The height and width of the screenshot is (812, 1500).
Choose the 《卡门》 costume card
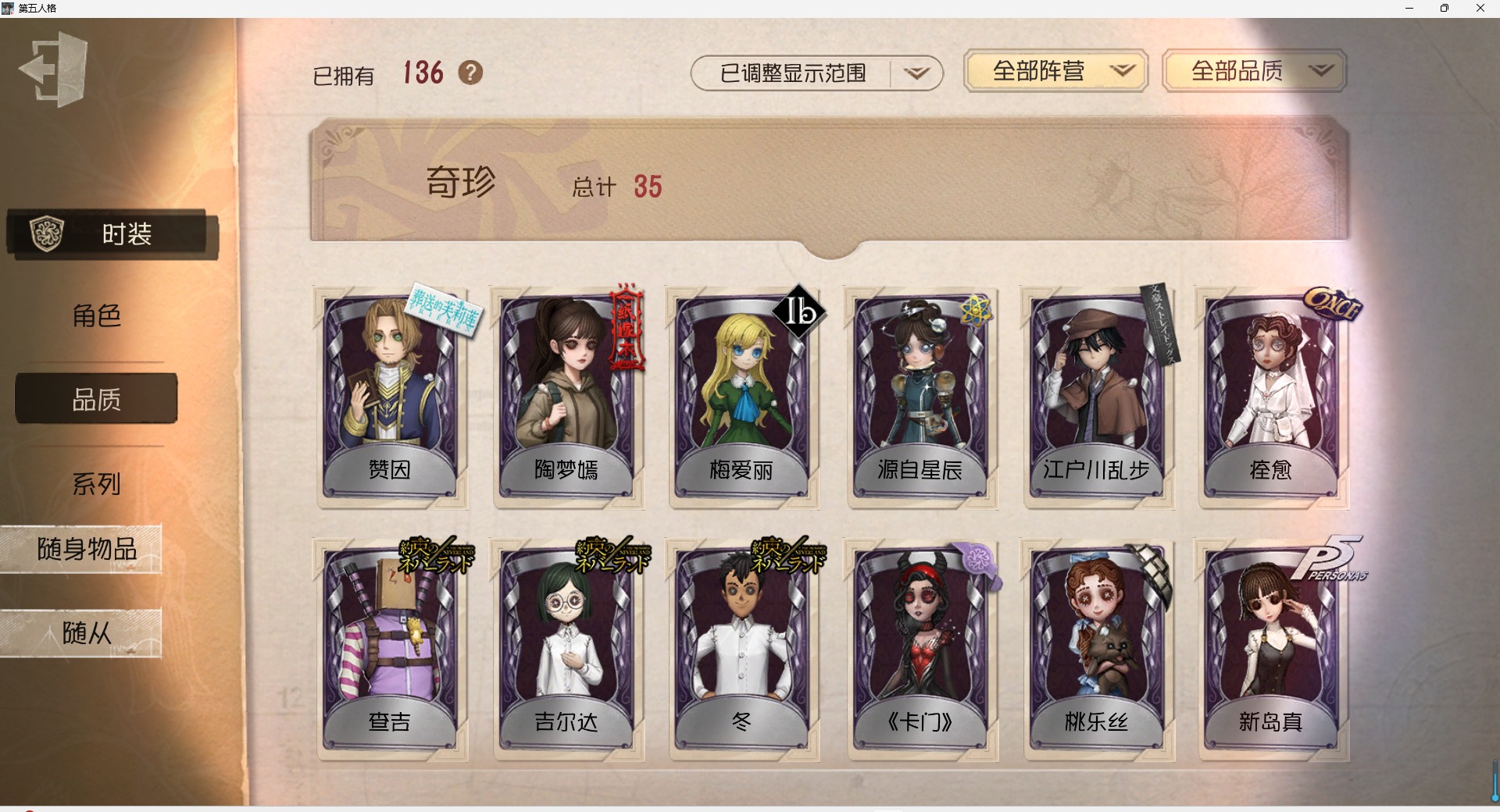[x=920, y=650]
